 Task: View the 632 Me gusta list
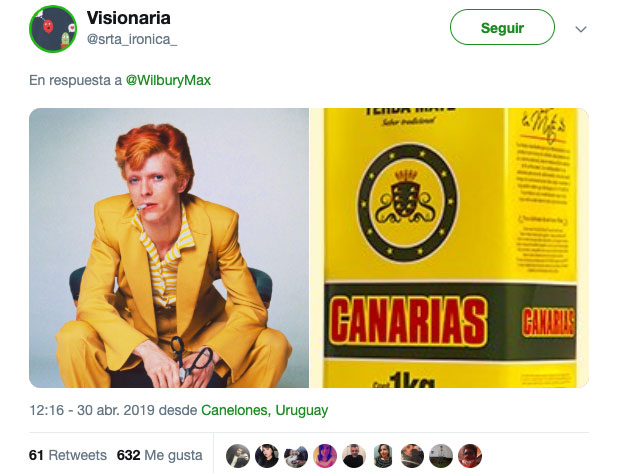[159, 455]
